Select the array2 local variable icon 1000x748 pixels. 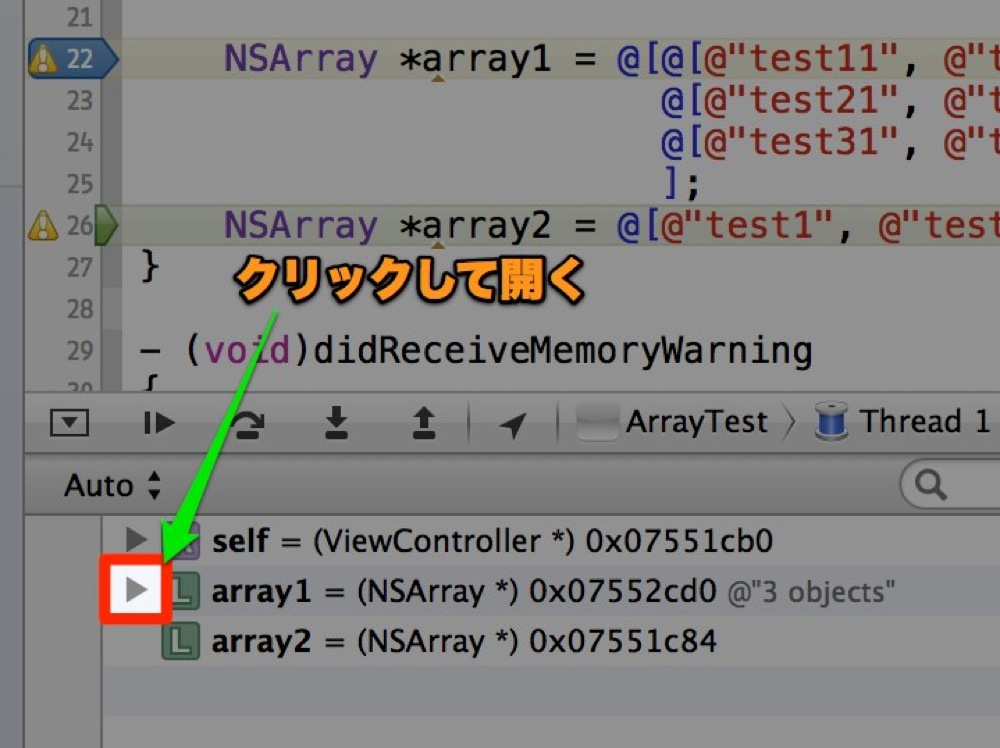tap(180, 642)
